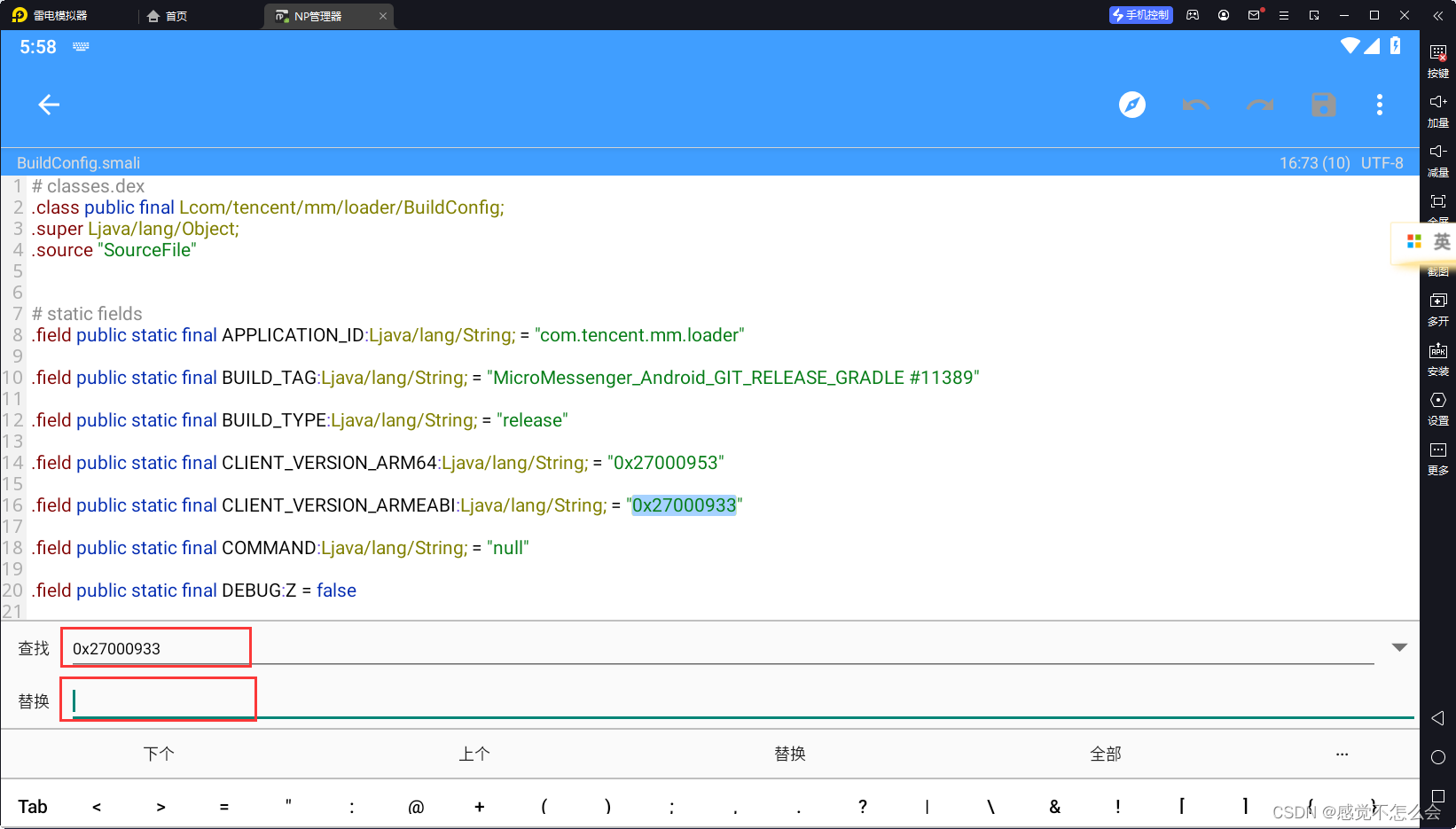Click the undo arrow icon

(1196, 105)
